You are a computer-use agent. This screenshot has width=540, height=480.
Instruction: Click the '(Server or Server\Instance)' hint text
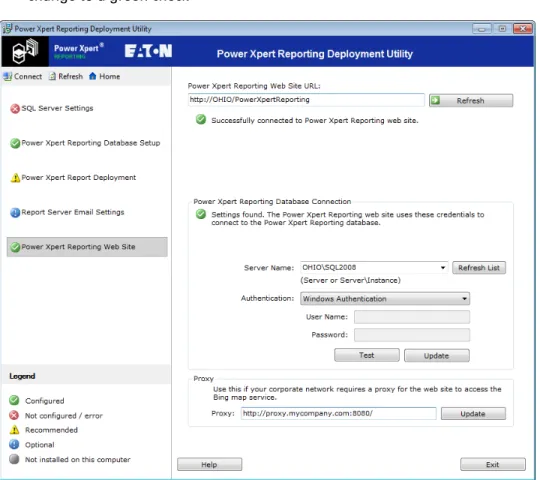click(x=351, y=280)
